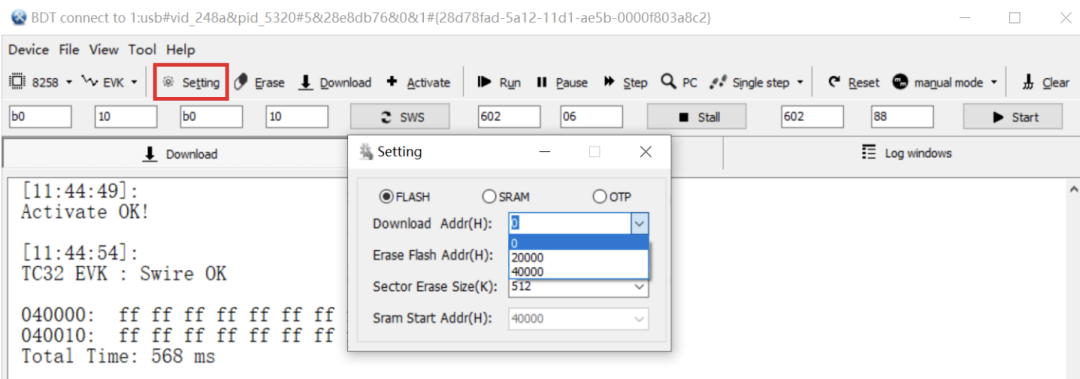Viewport: 1080px width, 379px height.
Task: Open the Device menu
Action: point(28,50)
